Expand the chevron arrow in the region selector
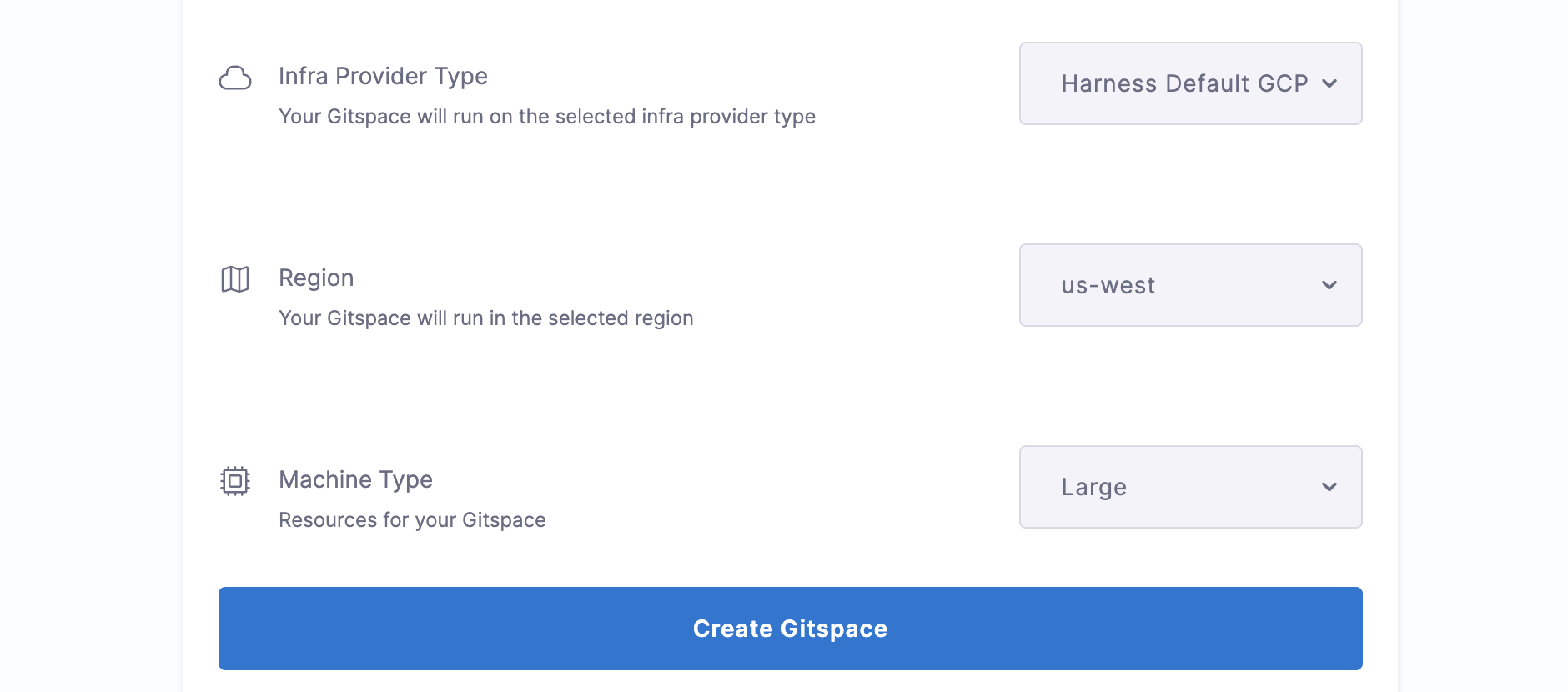 (1329, 285)
